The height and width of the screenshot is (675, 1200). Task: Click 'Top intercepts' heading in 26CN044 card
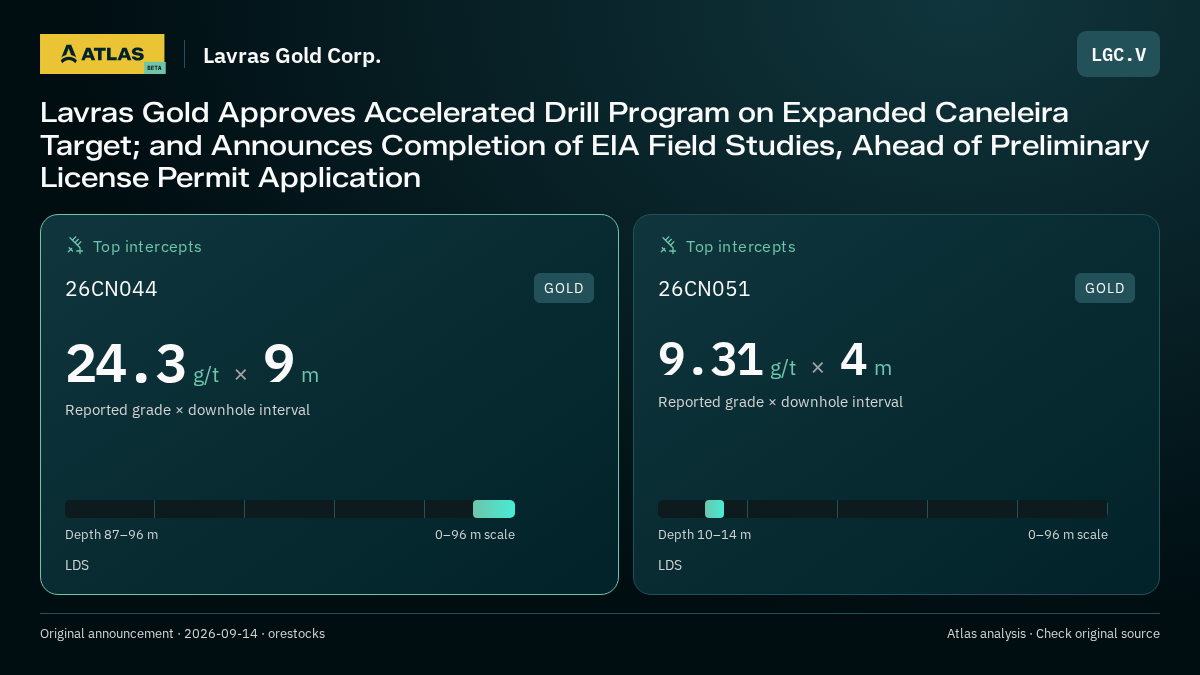pos(147,246)
